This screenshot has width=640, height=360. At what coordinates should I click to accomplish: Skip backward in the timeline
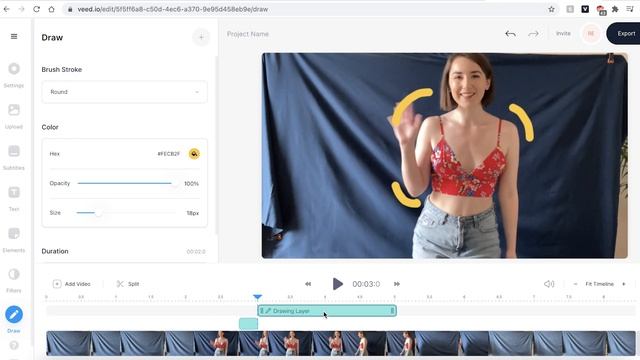308,284
